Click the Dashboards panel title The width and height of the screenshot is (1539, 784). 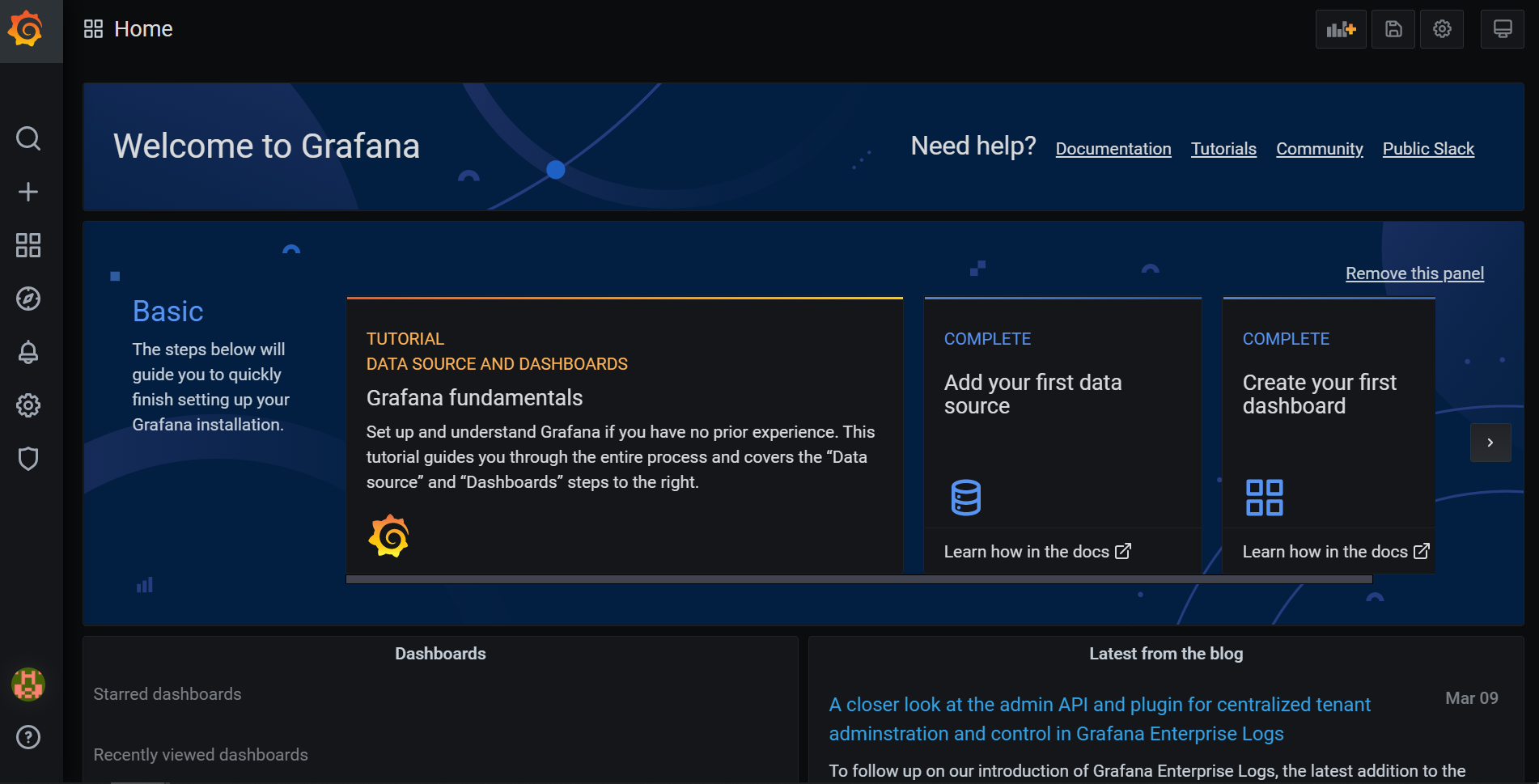click(440, 654)
